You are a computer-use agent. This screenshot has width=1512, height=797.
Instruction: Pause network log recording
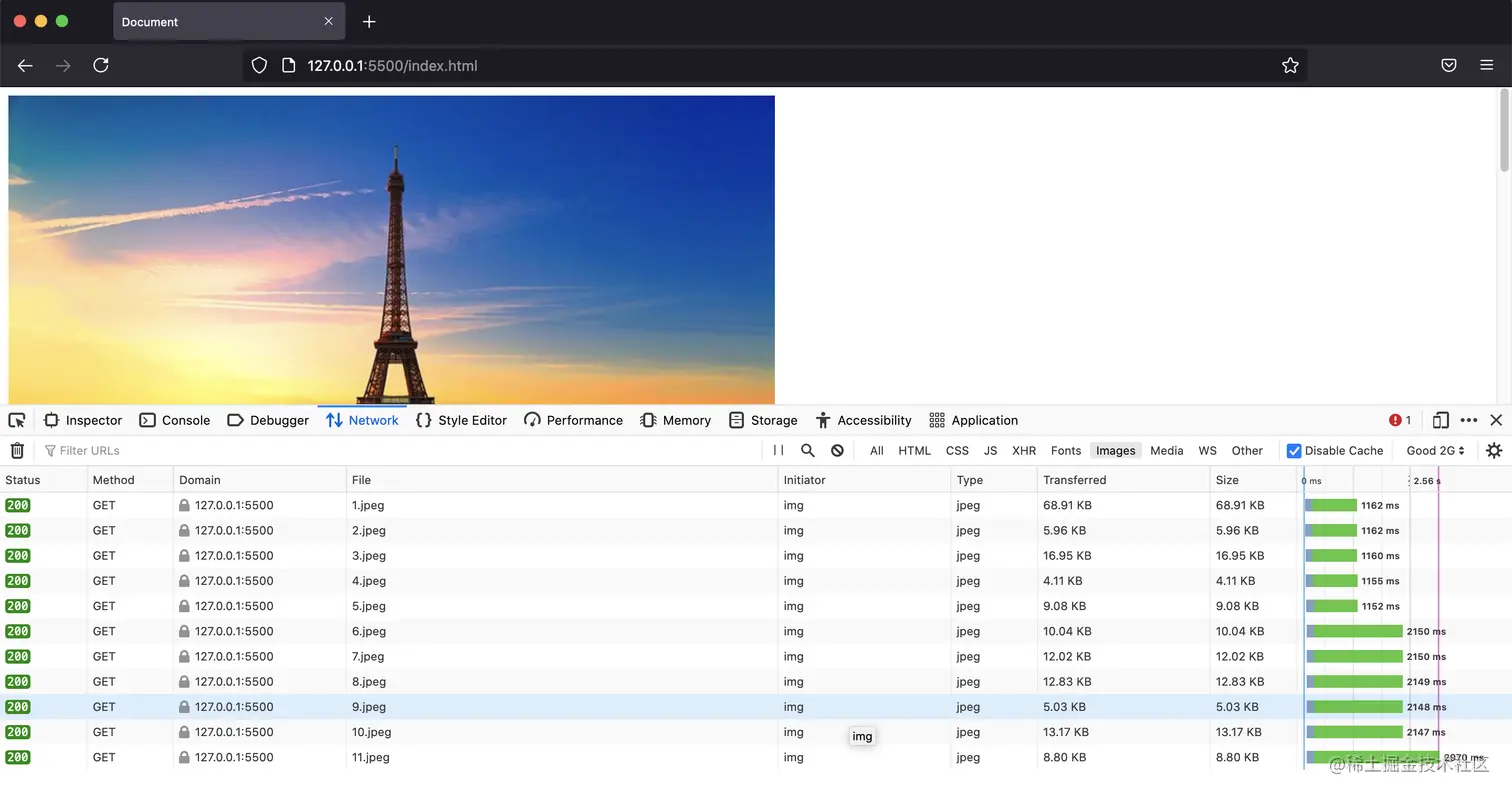(x=778, y=450)
